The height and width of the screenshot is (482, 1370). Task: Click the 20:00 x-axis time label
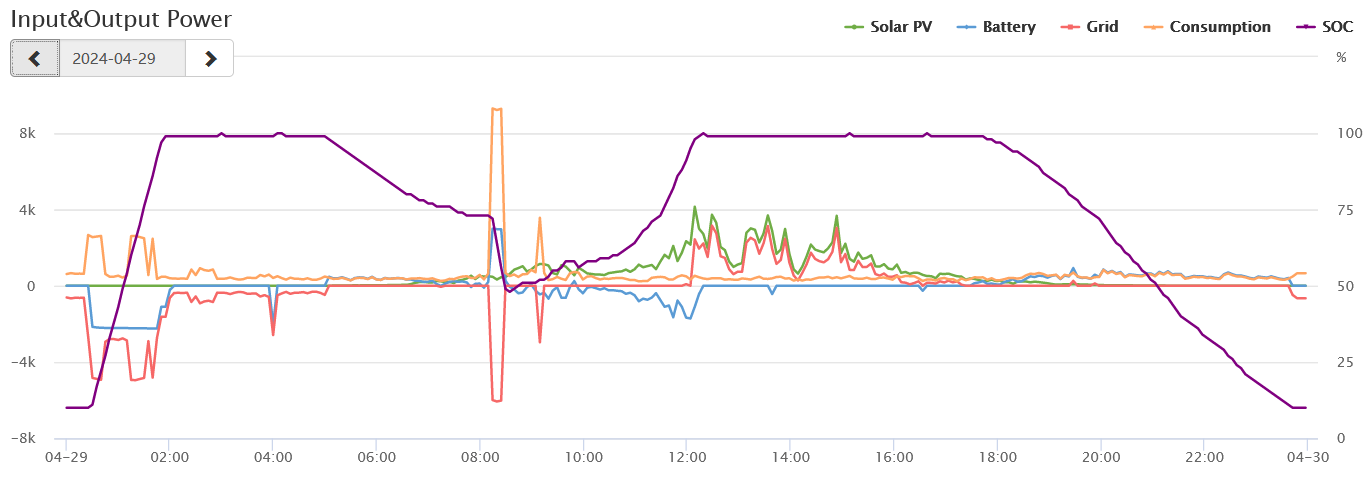[x=1101, y=457]
